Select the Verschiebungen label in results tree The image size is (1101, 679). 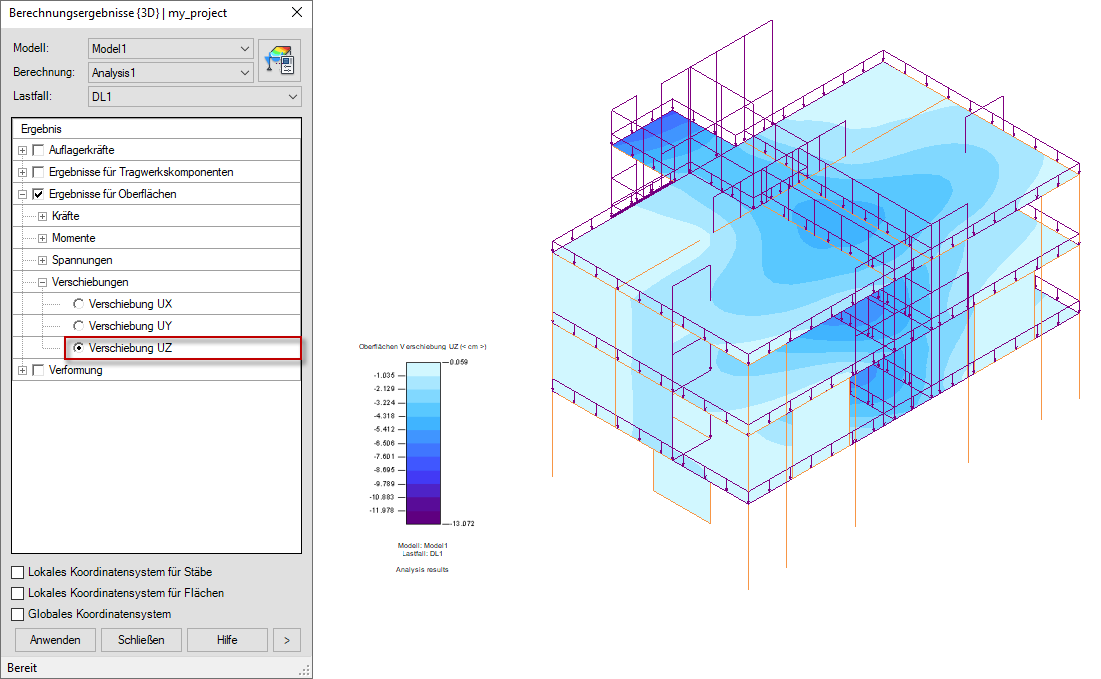pos(90,282)
